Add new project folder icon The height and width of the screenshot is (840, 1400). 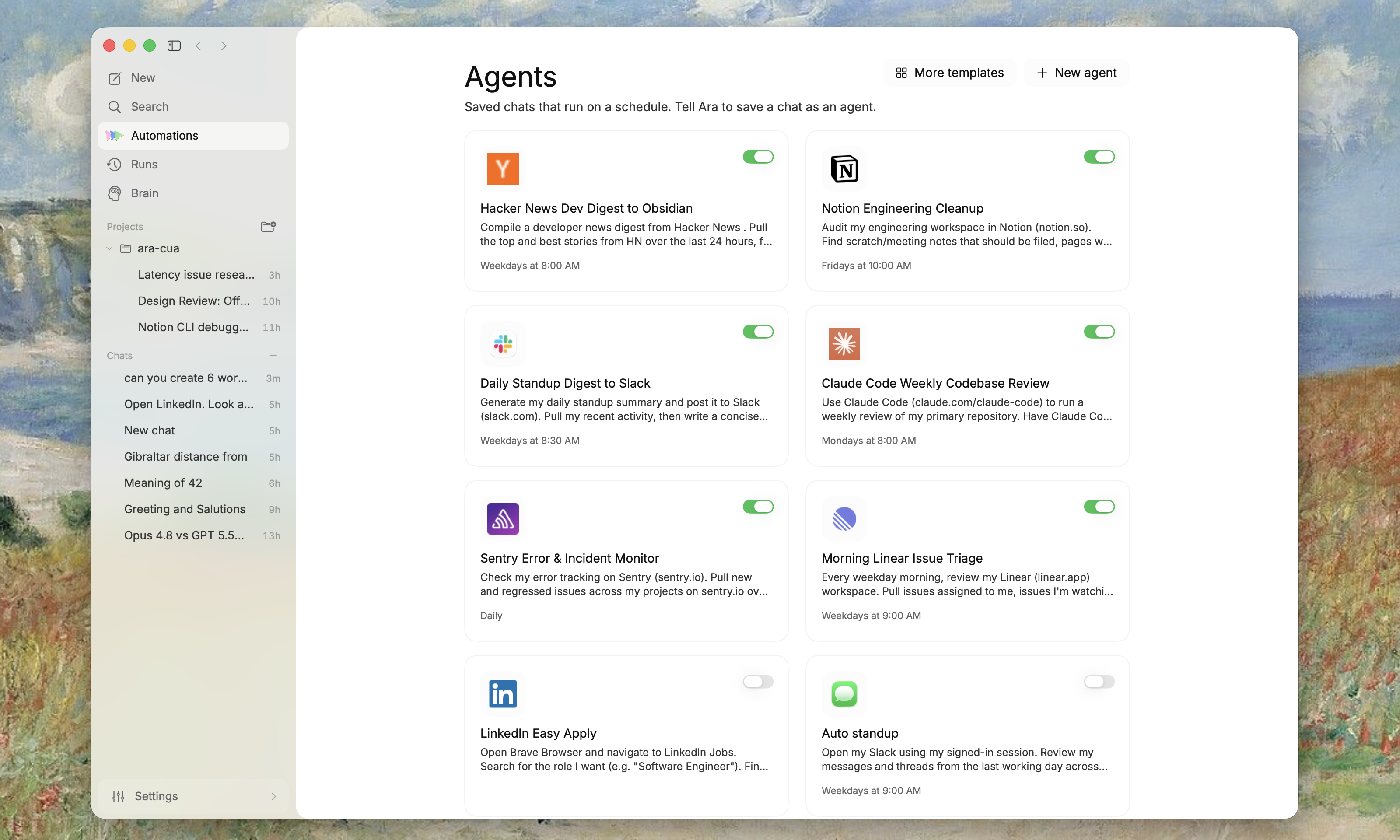(268, 227)
